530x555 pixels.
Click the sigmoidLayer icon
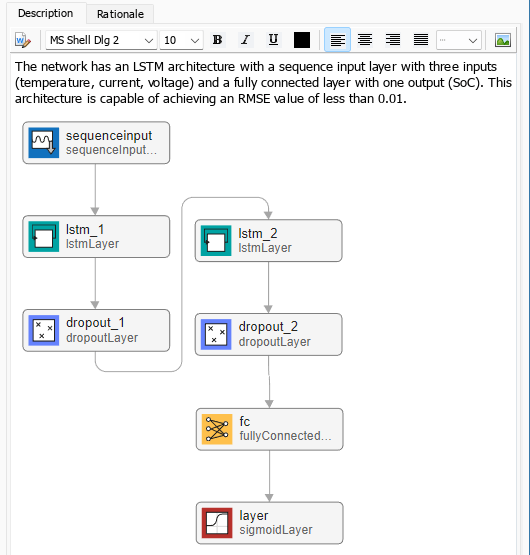tap(217, 523)
